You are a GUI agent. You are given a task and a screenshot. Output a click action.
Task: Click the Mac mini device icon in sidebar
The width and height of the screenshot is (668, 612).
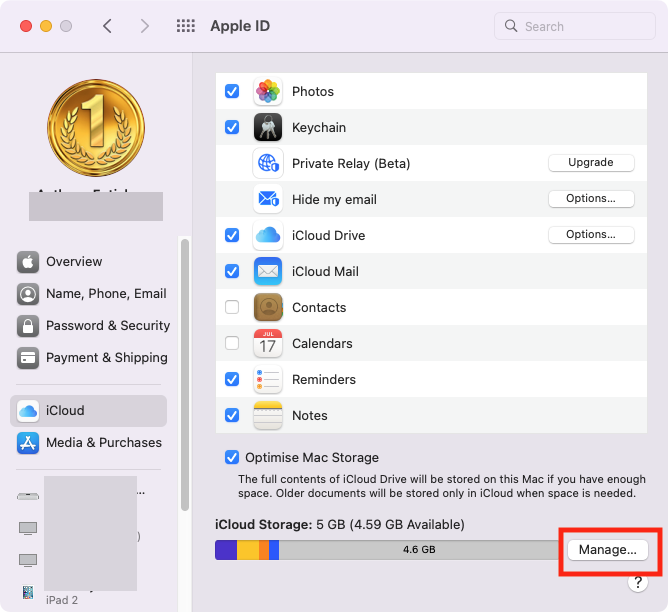28,496
